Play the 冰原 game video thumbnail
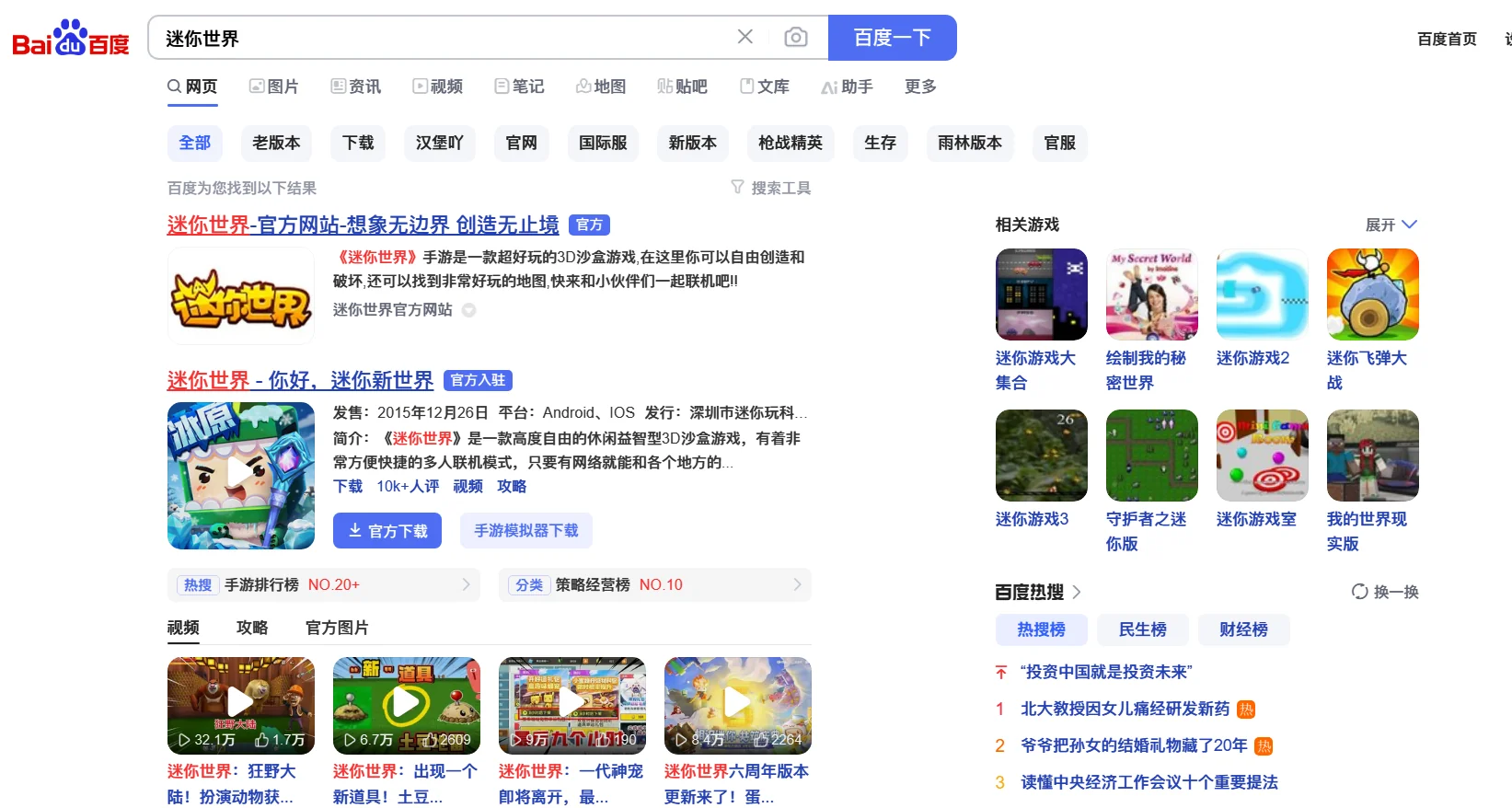The width and height of the screenshot is (1512, 808). tap(241, 476)
